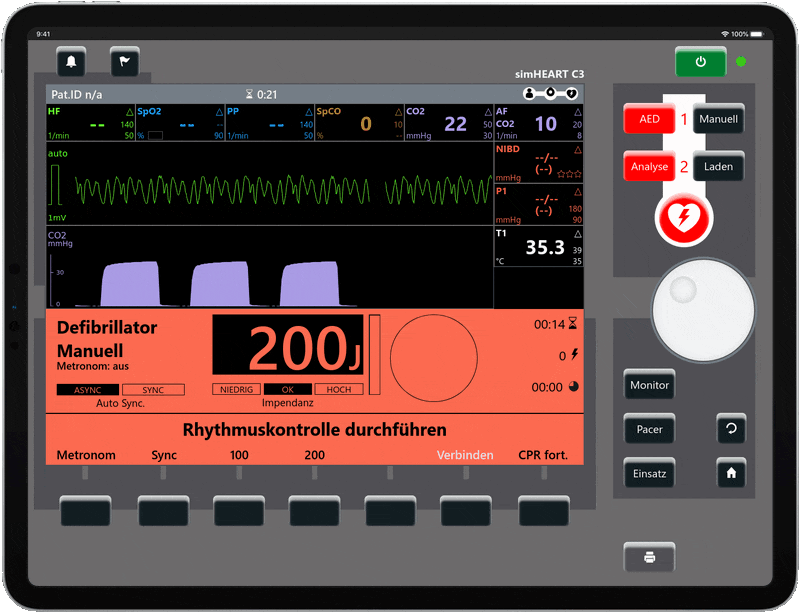Tap the Metronom: aus status text

point(93,366)
